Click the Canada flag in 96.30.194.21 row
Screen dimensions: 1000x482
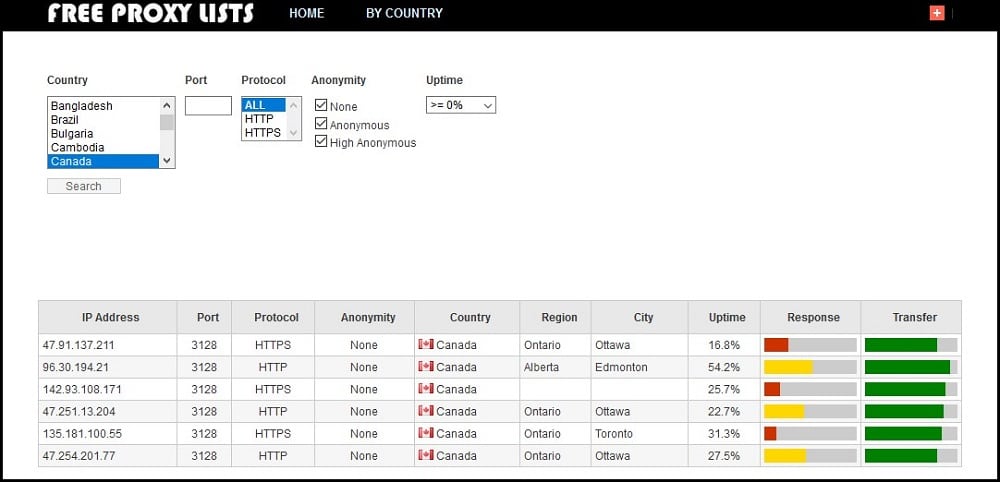tap(425, 367)
